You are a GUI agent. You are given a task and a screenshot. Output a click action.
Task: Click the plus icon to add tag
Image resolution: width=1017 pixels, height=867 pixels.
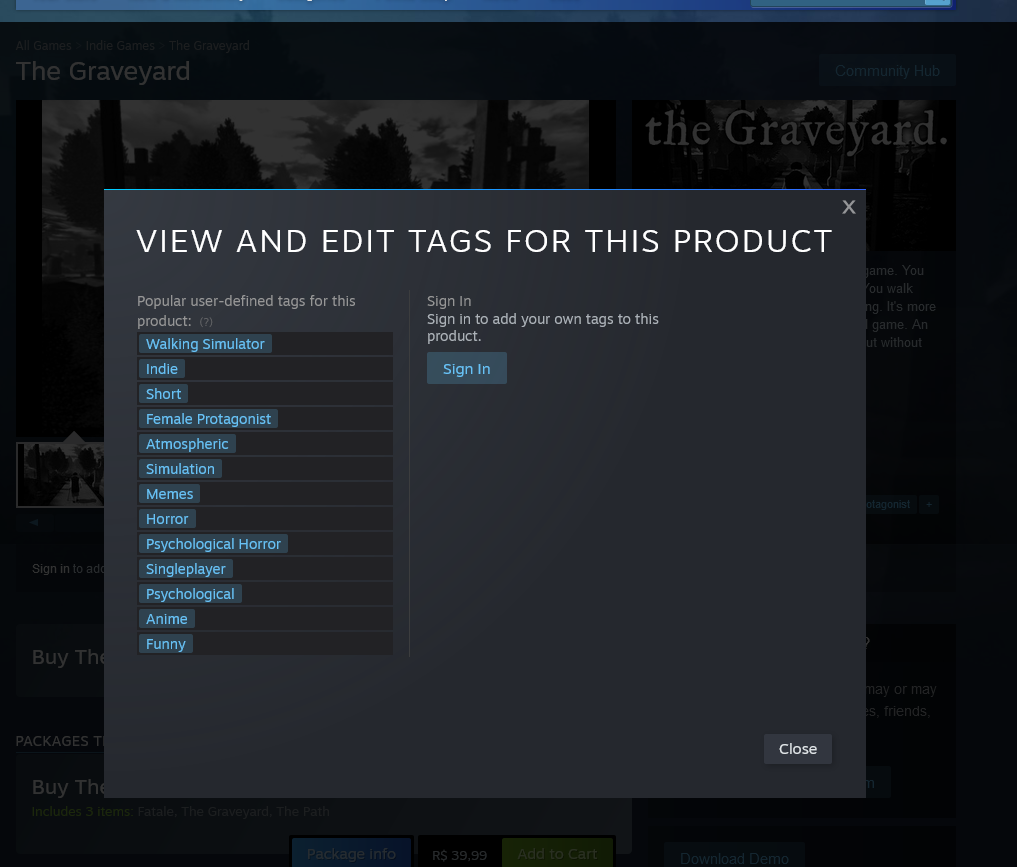(929, 505)
